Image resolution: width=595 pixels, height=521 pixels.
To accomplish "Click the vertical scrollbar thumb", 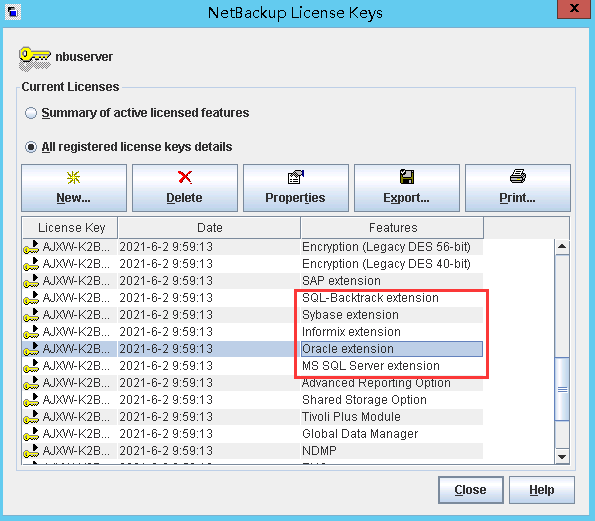I will point(562,389).
